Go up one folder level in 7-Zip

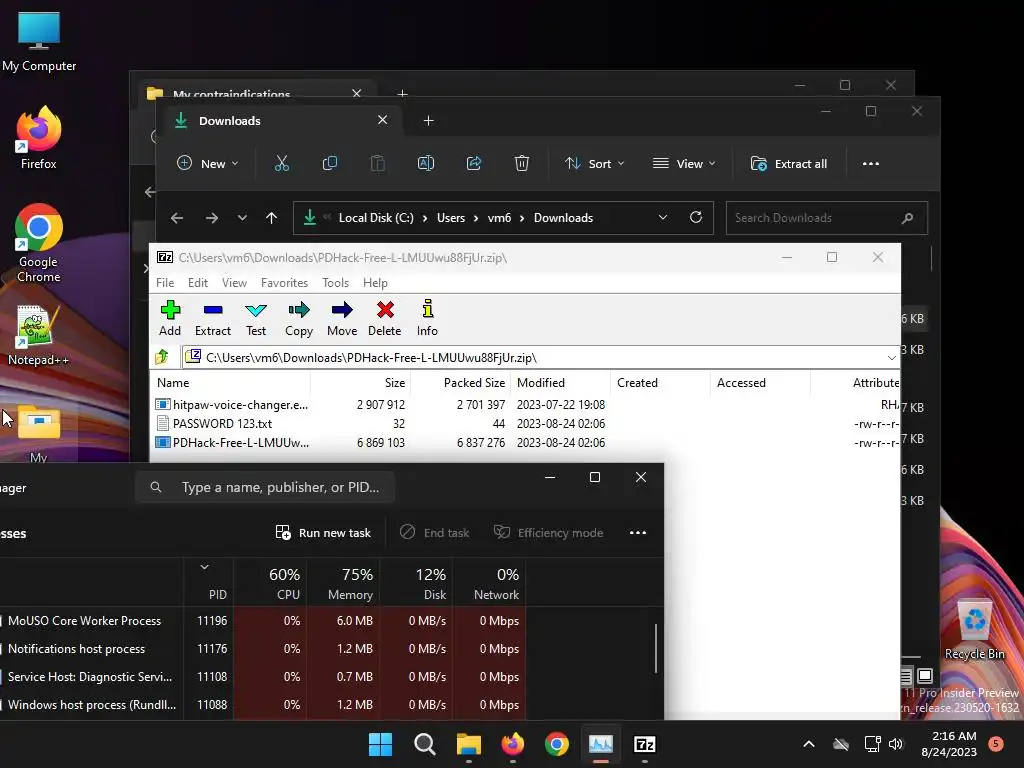pyautogui.click(x=162, y=357)
